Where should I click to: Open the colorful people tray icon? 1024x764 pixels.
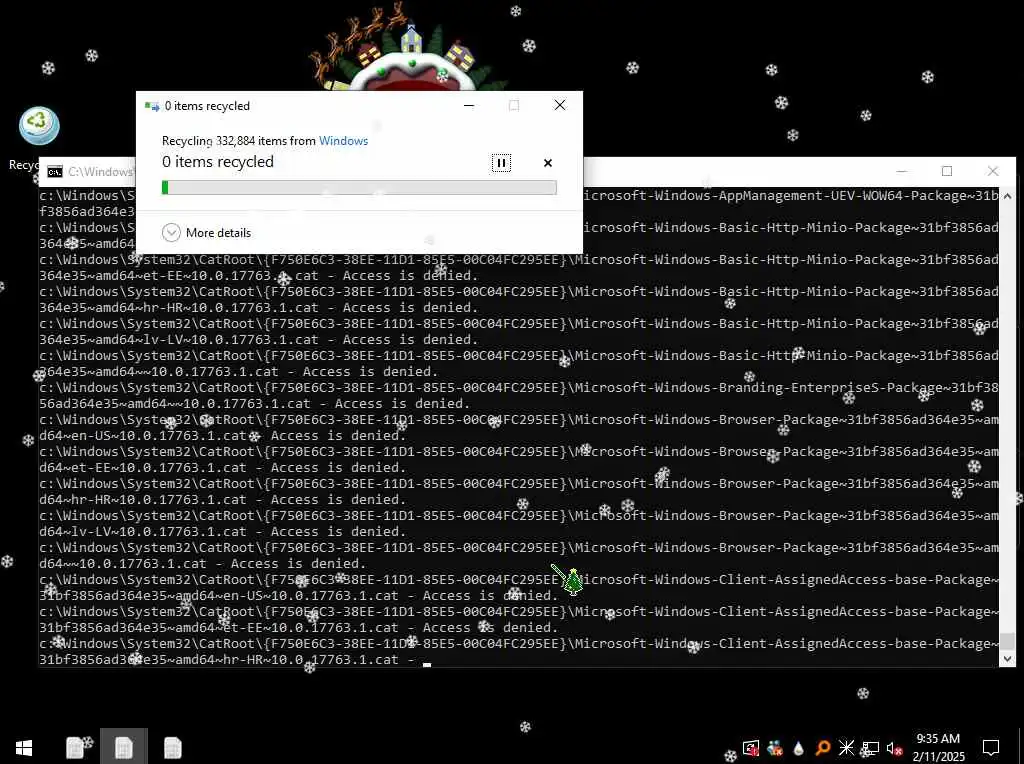click(775, 748)
